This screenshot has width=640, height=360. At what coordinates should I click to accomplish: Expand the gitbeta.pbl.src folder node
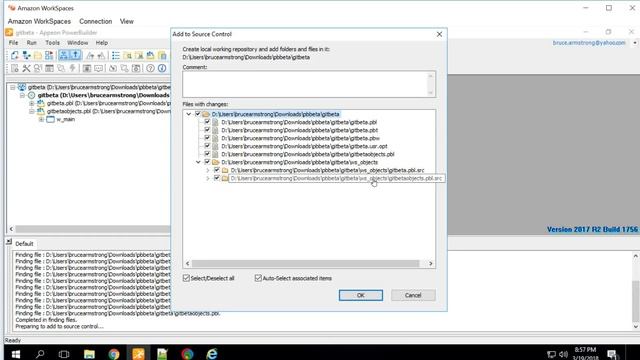point(208,170)
